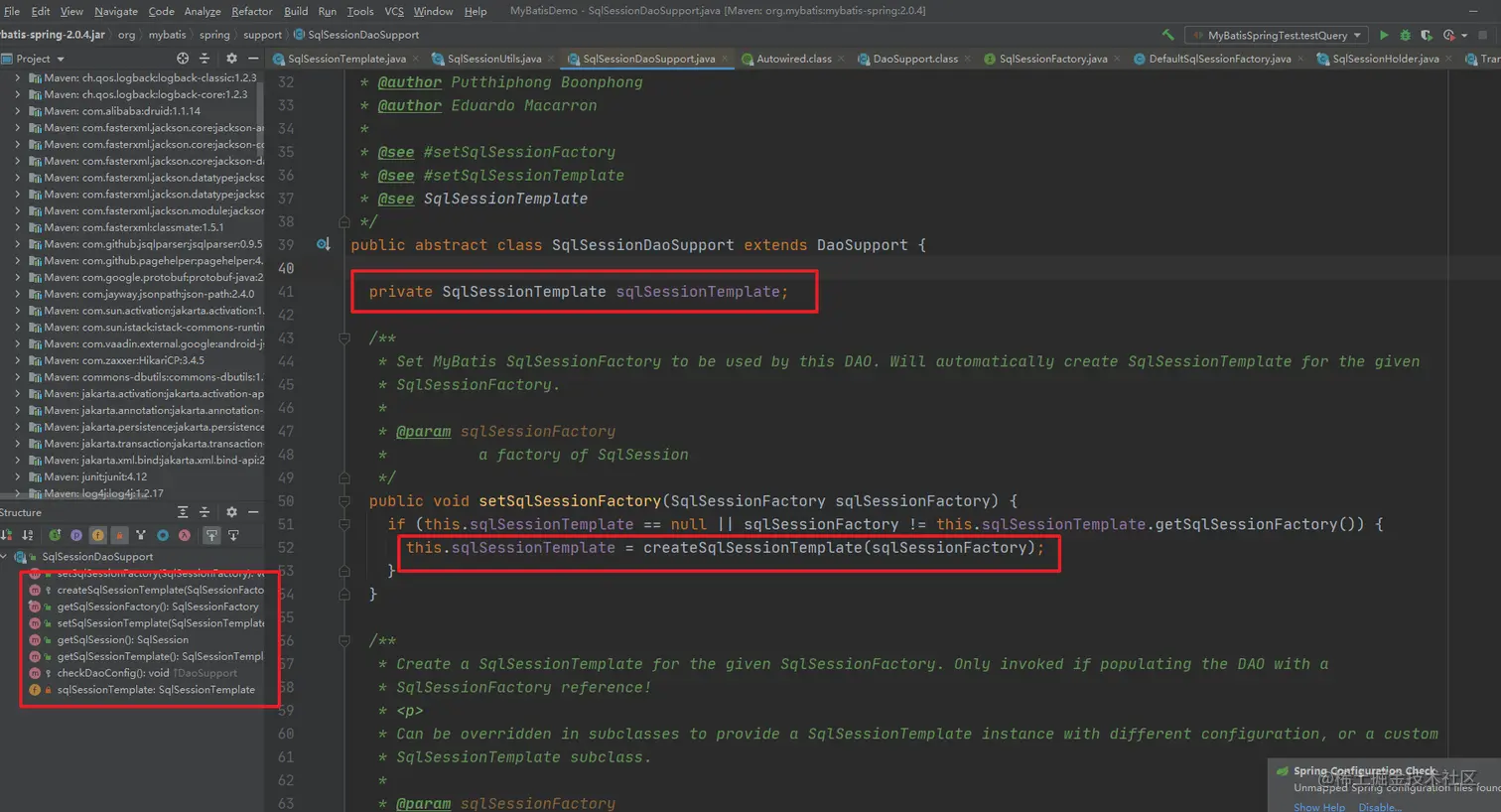Toggle Show Fields in Structure toolbar
The image size is (1501, 812).
click(97, 535)
